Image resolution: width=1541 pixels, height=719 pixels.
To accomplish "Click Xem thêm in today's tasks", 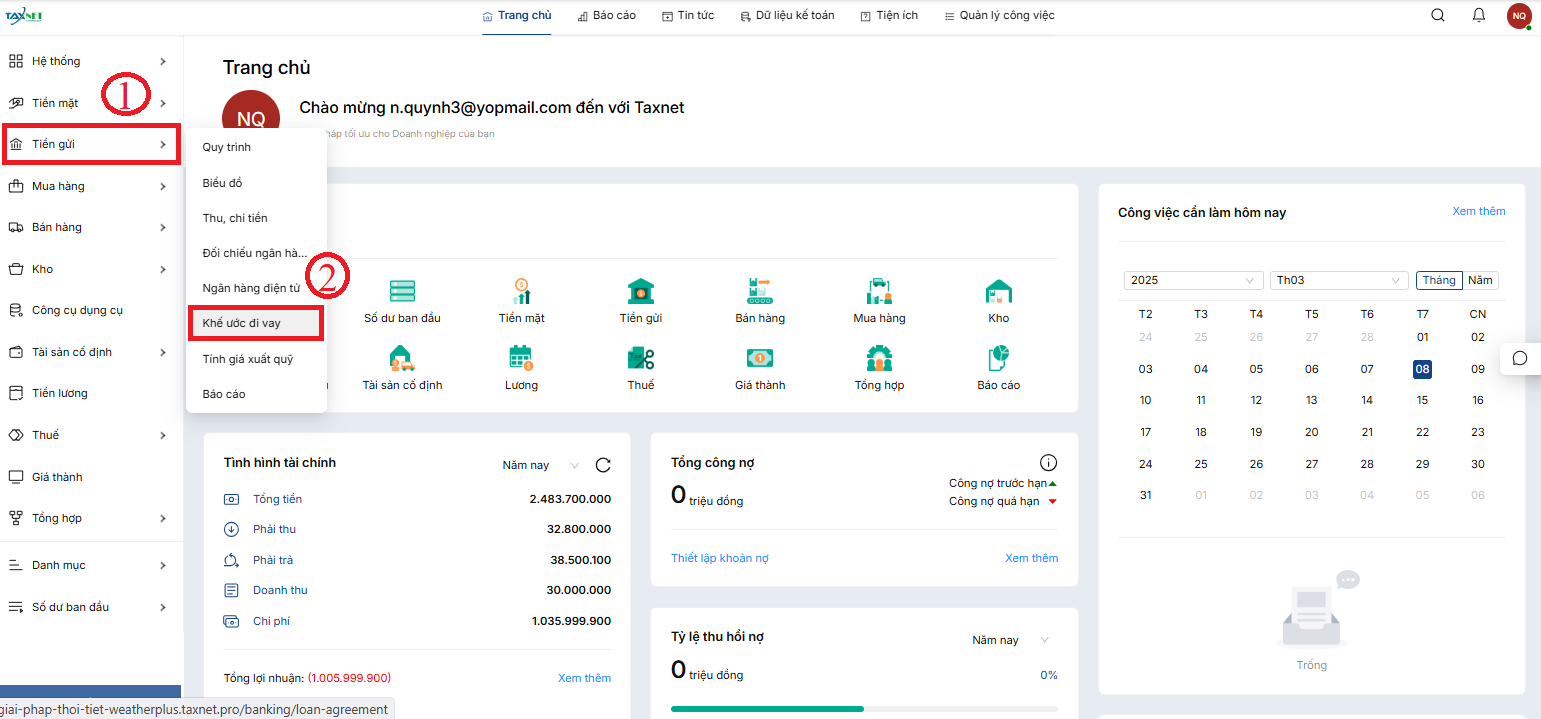I will point(1478,211).
